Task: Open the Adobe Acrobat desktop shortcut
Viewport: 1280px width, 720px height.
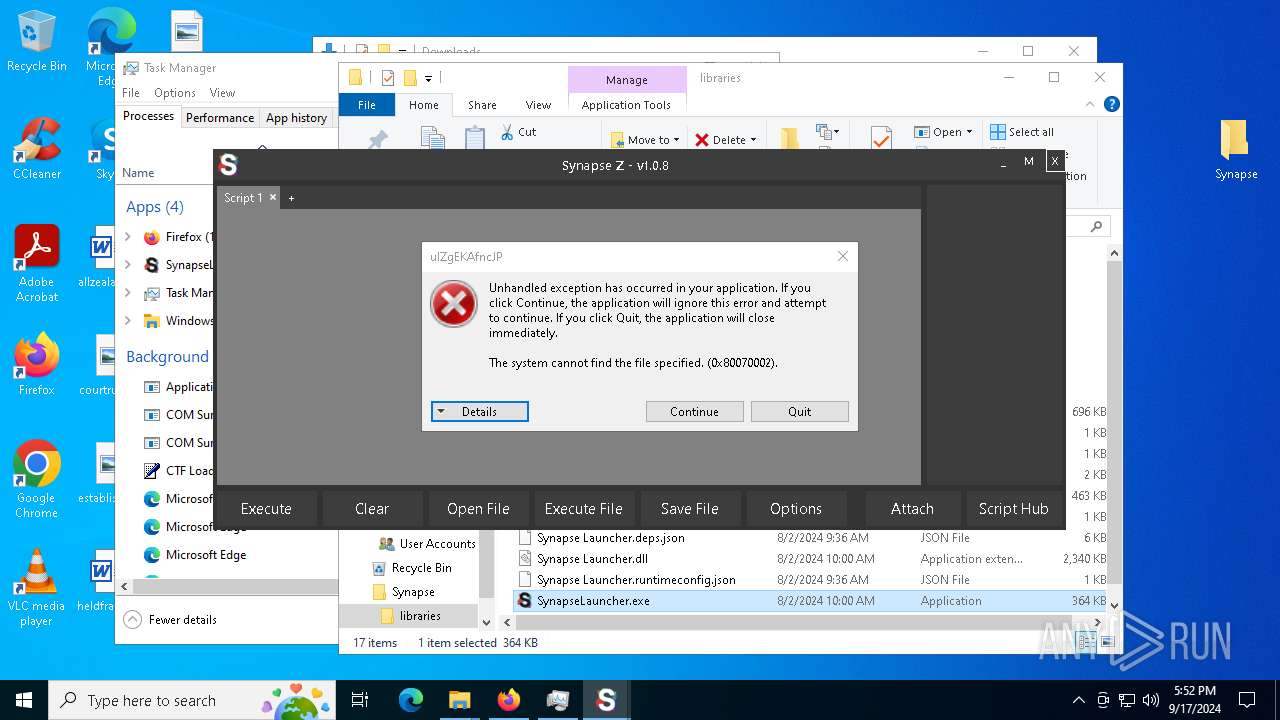Action: (37, 264)
